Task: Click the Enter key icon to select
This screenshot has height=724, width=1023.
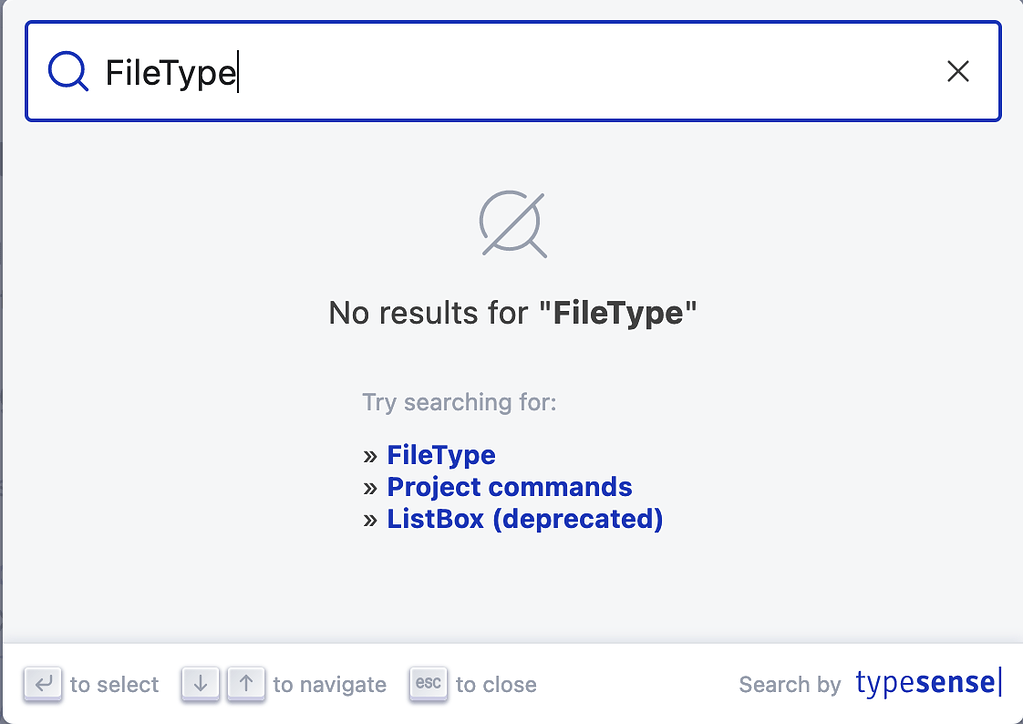Action: click(x=43, y=684)
